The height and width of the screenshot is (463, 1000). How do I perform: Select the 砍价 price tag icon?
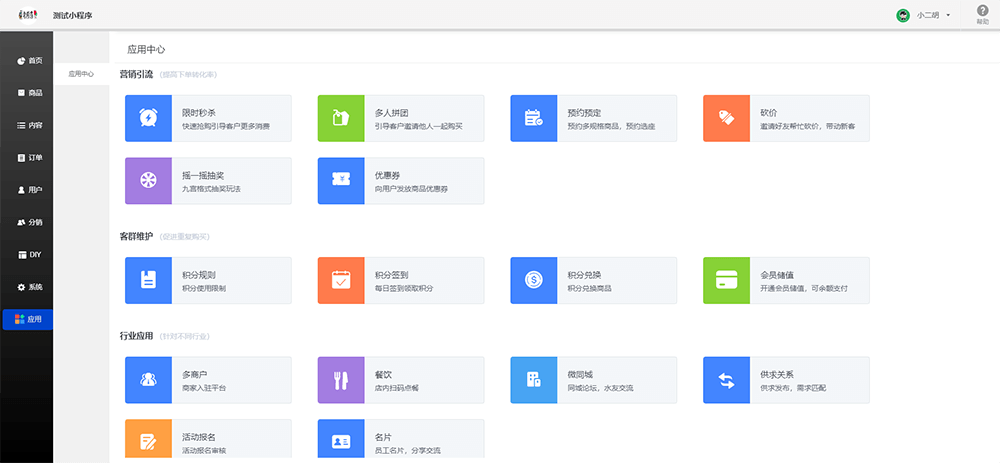click(727, 118)
